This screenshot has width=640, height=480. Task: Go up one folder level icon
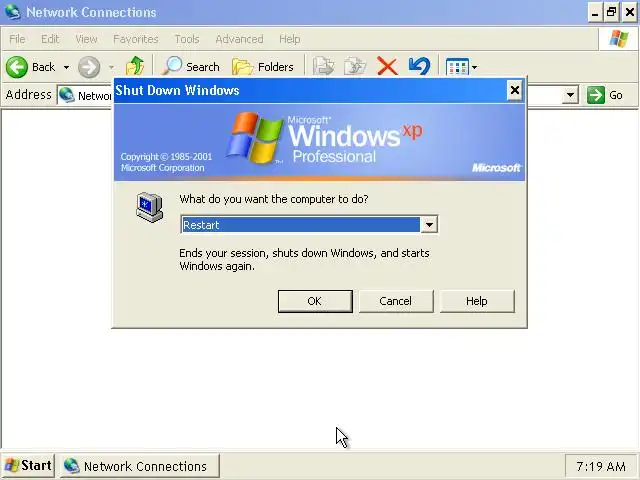pos(135,66)
